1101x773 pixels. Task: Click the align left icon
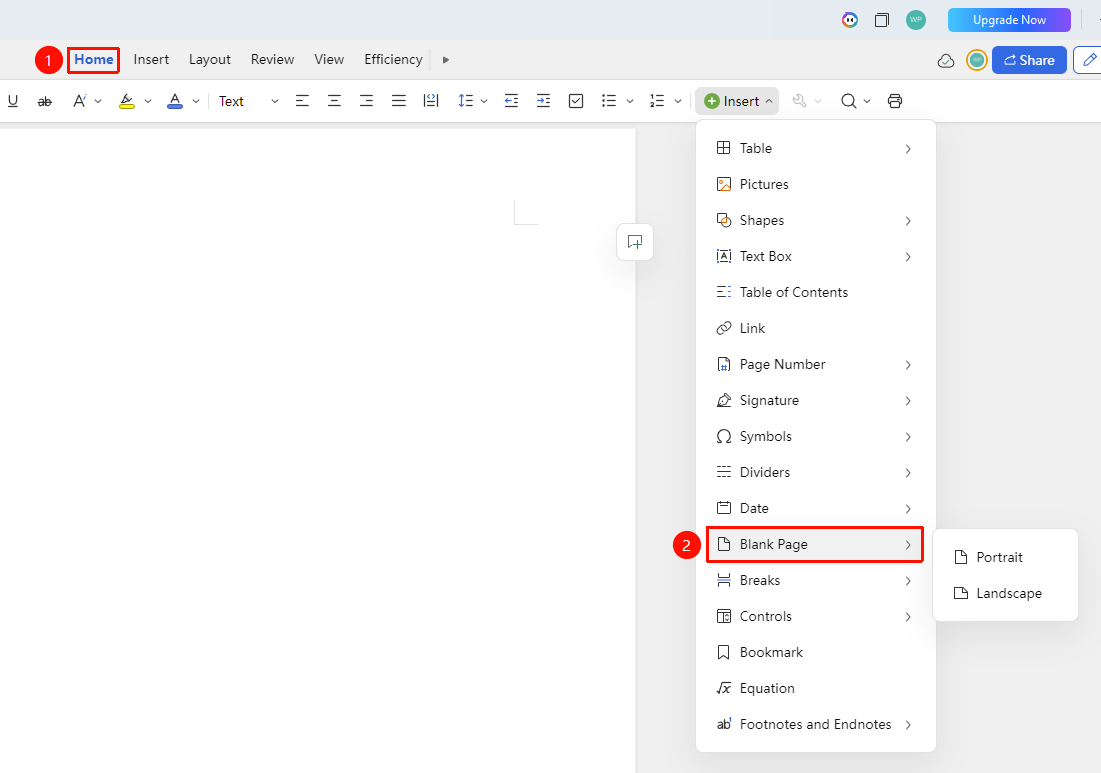coord(302,101)
